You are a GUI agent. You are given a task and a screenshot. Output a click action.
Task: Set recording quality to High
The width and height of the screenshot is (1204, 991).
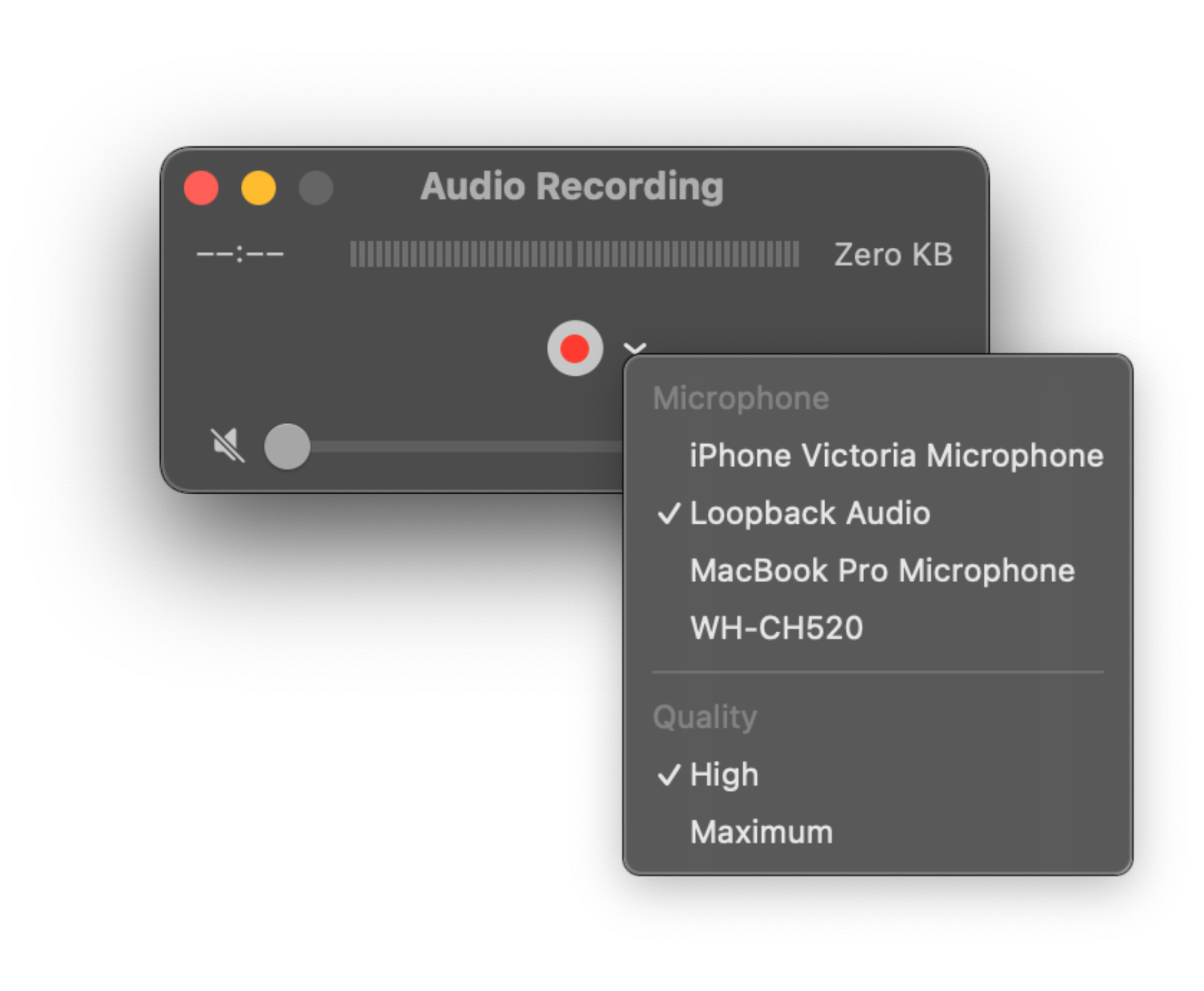pos(877,775)
